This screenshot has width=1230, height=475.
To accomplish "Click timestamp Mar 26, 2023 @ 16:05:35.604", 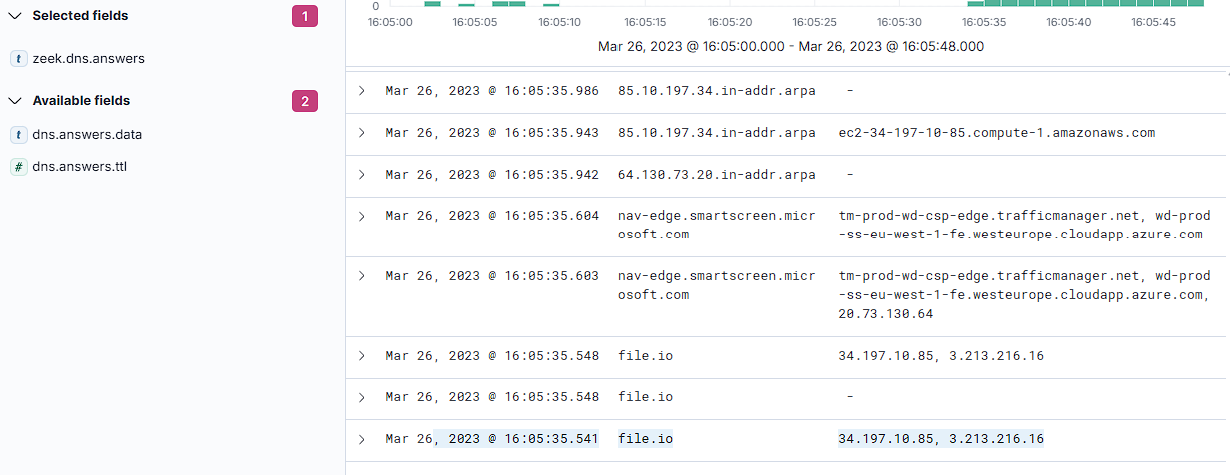I will coord(492,216).
